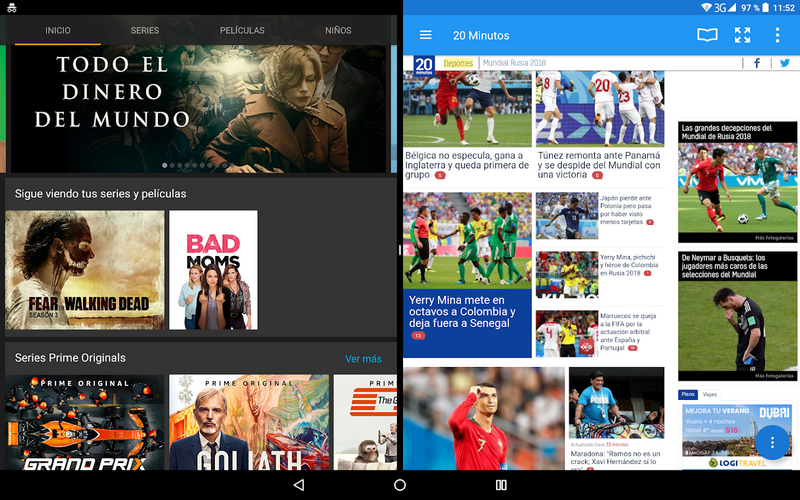The width and height of the screenshot is (800, 500).
Task: Open the Logitravel Dubai ad
Action: [737, 435]
